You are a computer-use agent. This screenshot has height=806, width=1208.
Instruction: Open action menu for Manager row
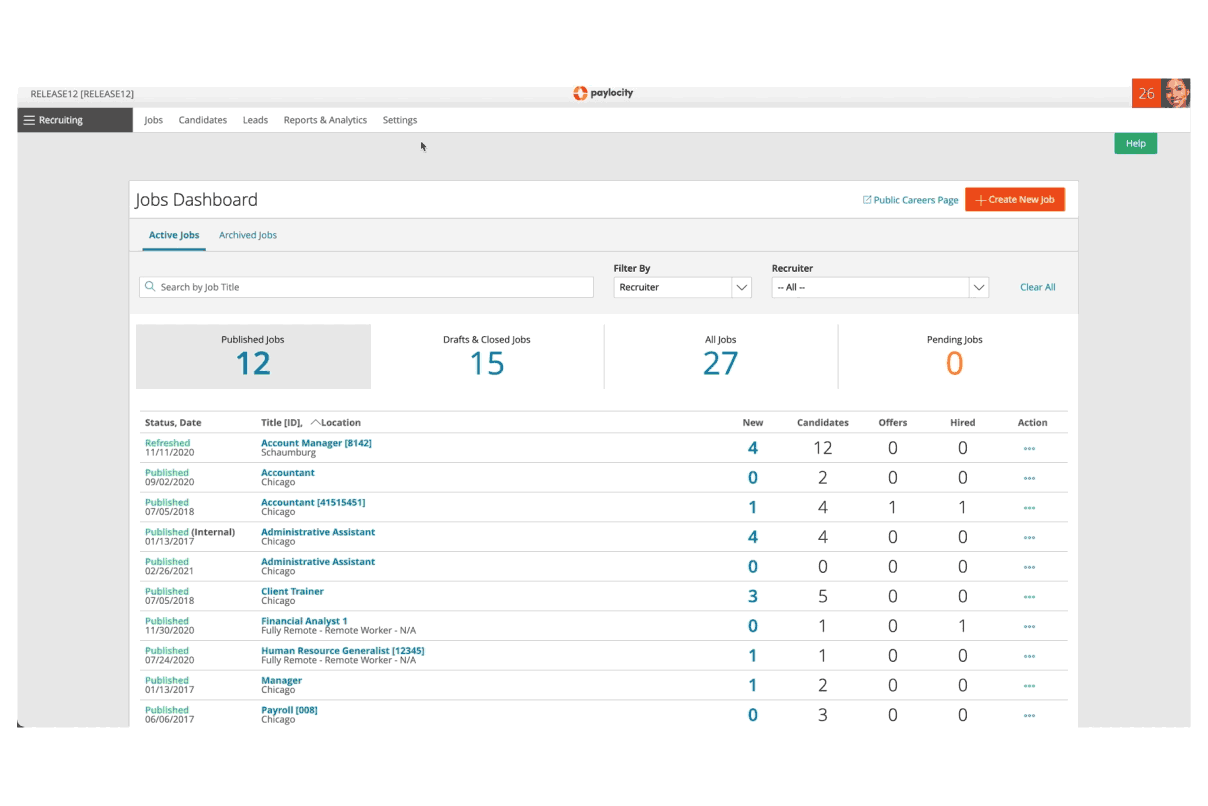point(1029,686)
